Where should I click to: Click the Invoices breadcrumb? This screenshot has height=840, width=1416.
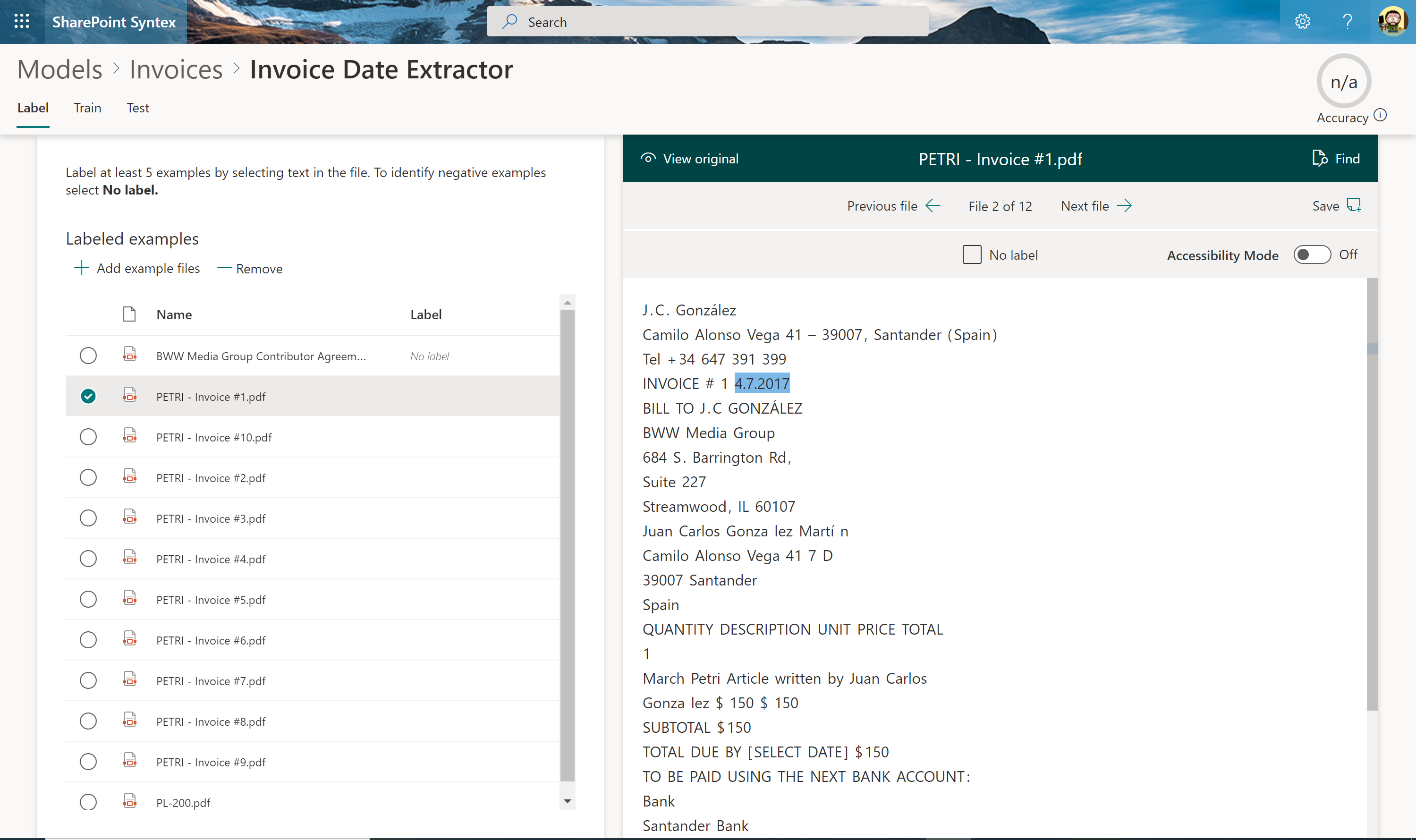click(x=176, y=69)
